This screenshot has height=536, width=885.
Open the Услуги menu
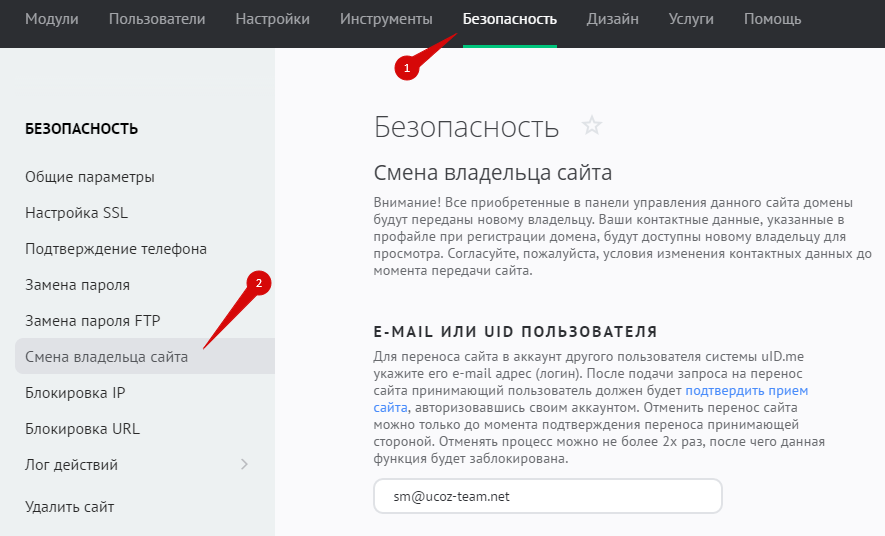(691, 19)
